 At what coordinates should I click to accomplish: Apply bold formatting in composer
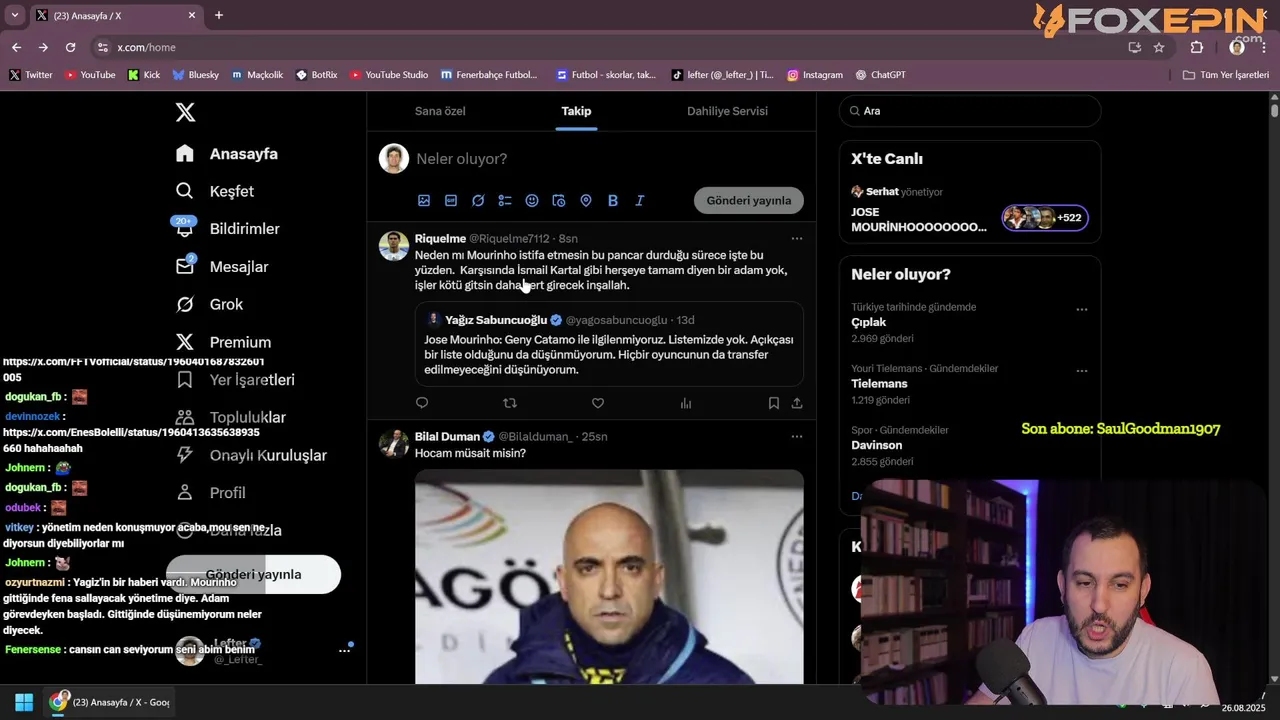(x=613, y=201)
